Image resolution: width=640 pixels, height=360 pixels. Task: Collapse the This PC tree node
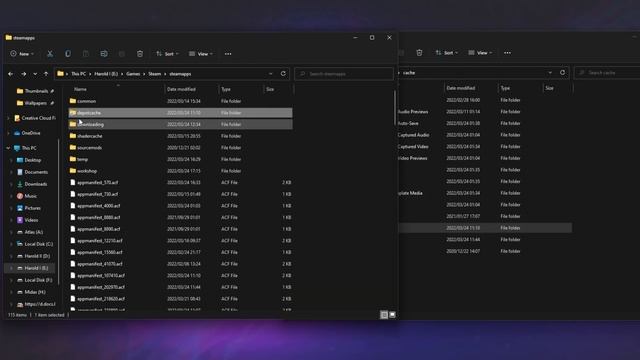click(x=8, y=148)
